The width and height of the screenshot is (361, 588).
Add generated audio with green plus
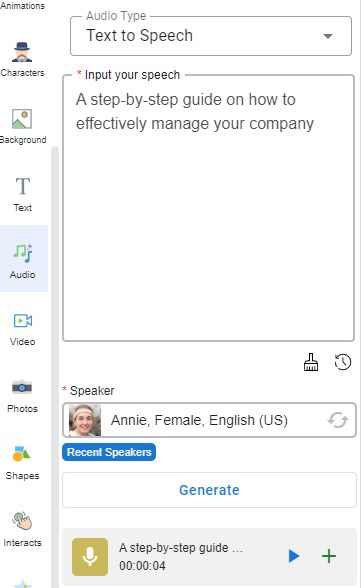[x=329, y=556]
